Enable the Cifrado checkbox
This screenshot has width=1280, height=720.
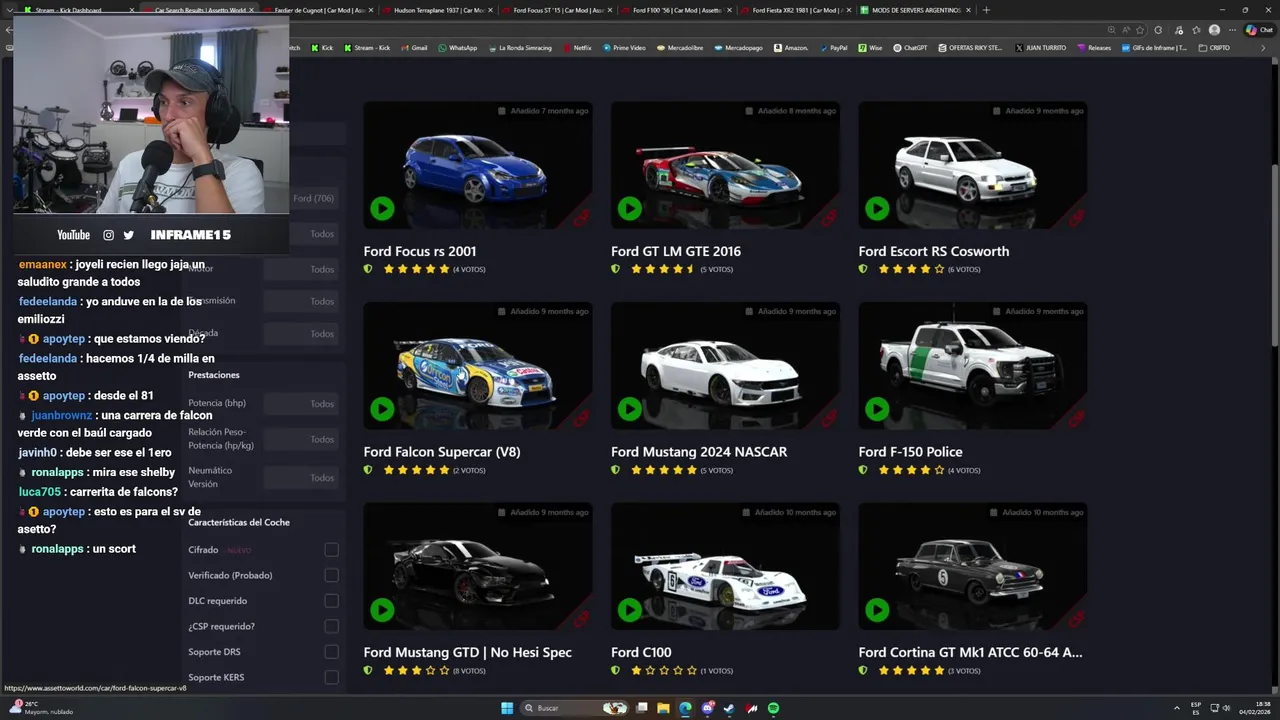pyautogui.click(x=331, y=550)
